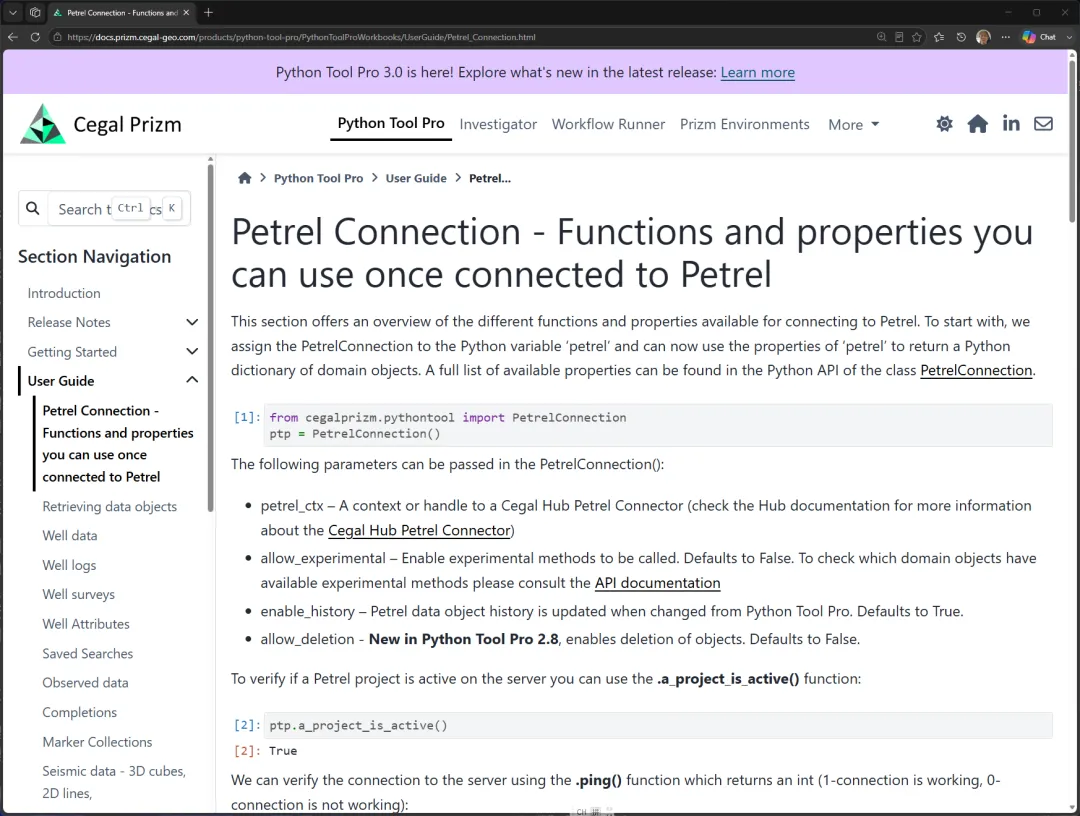1080x816 pixels.
Task: Open the Investigator nav item
Action: pyautogui.click(x=498, y=124)
